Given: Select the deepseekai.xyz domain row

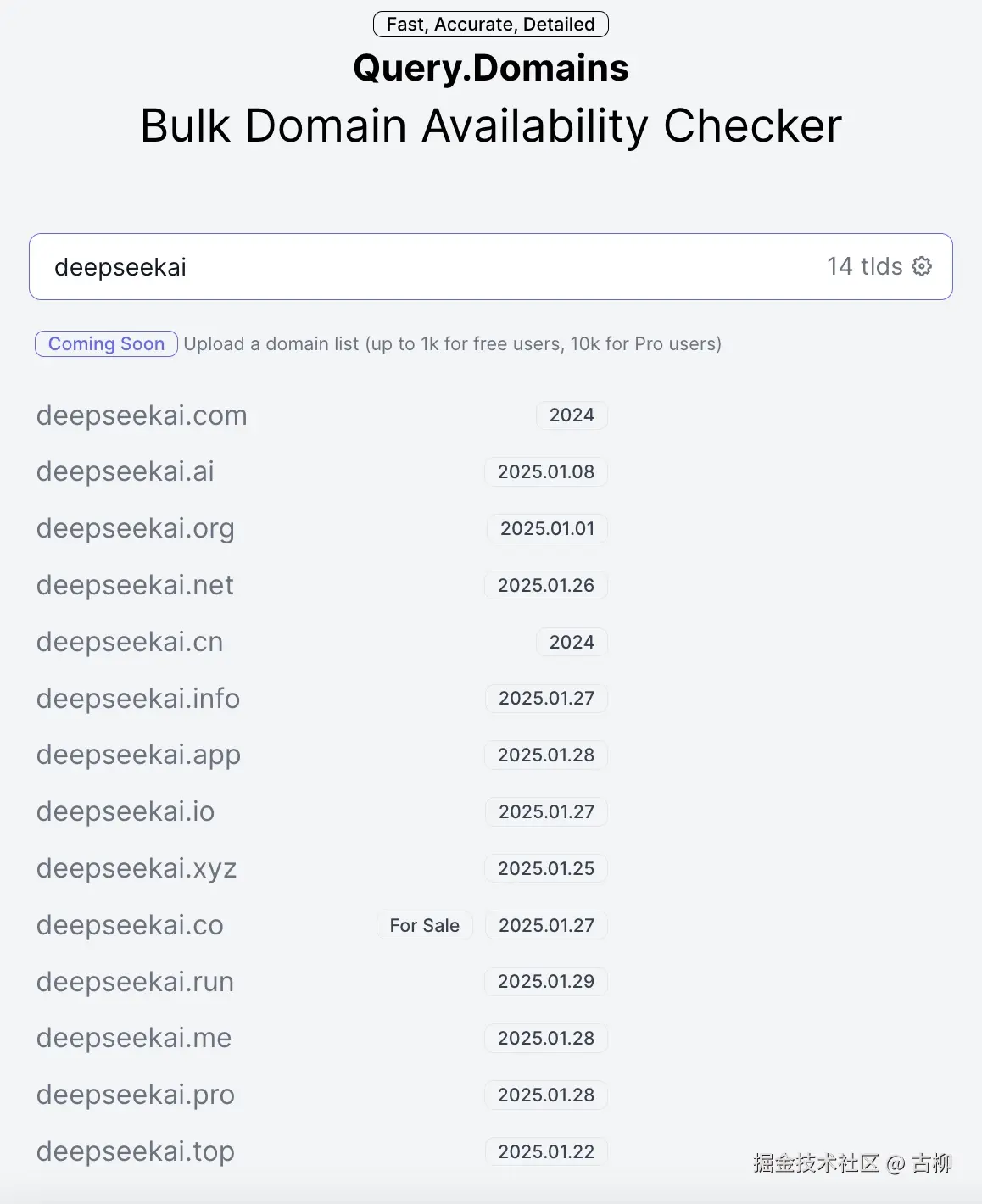Looking at the screenshot, I should (x=137, y=868).
